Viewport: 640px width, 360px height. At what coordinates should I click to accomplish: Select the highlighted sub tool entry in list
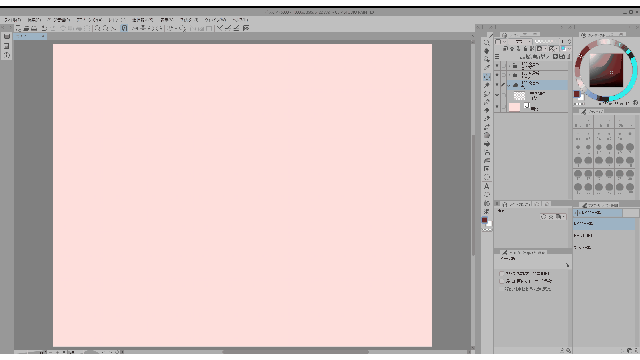[604, 224]
